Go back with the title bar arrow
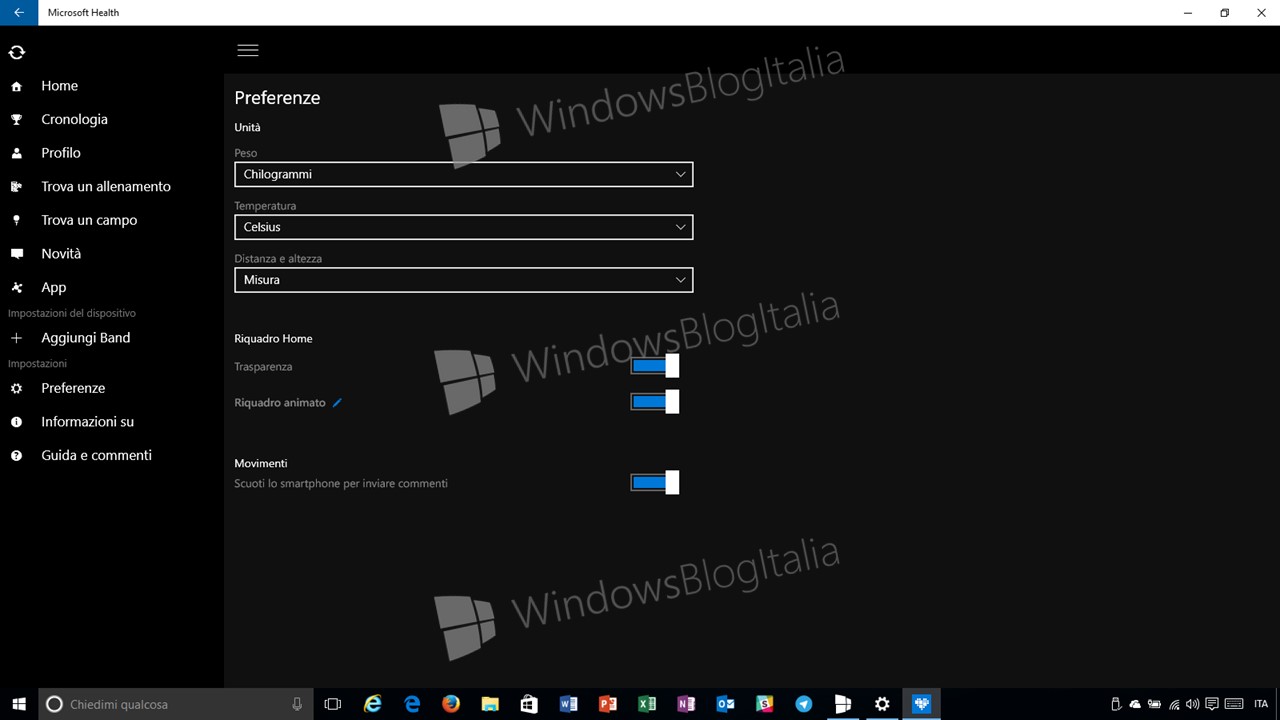This screenshot has width=1280, height=720. [x=19, y=13]
